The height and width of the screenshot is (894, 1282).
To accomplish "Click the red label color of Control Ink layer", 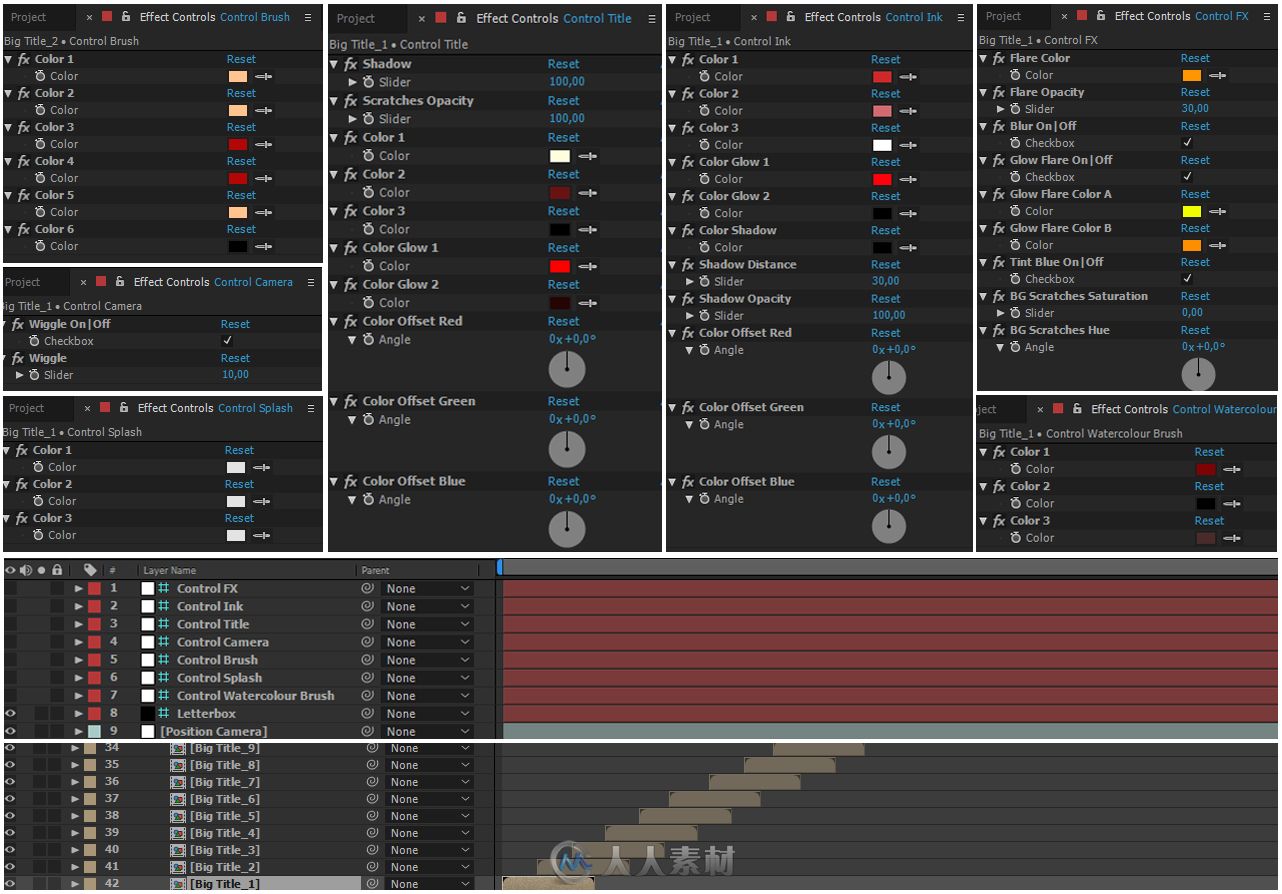I will coord(94,606).
